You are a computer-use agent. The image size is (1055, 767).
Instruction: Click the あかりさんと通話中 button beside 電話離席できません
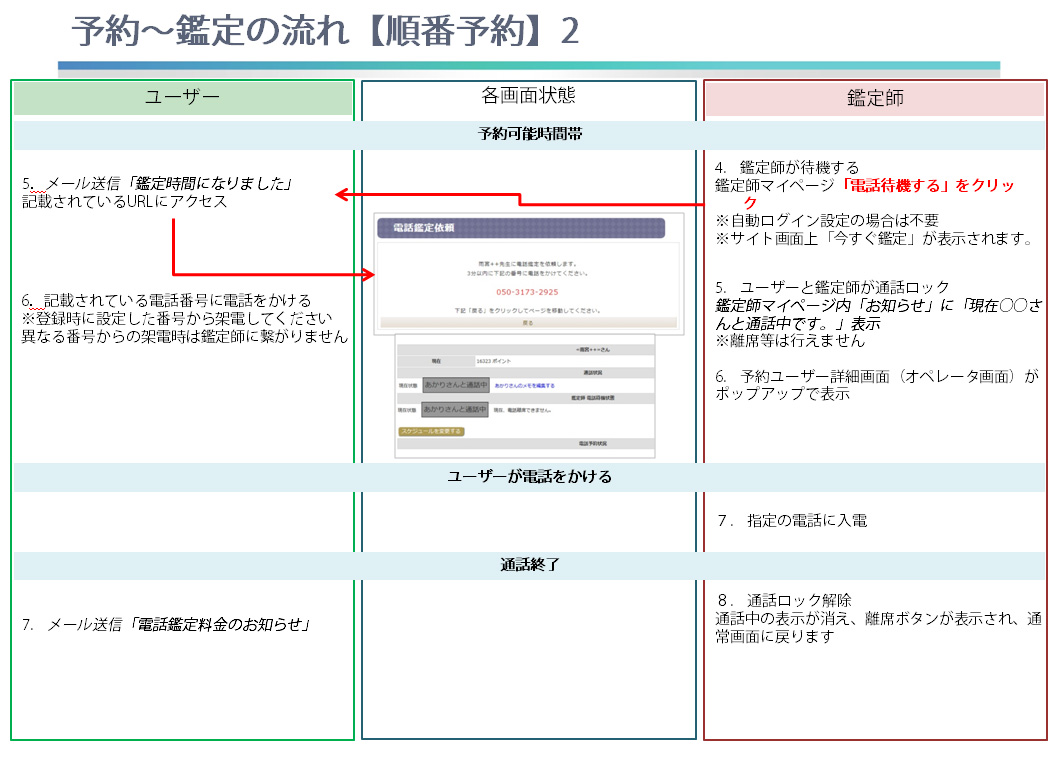coord(455,410)
